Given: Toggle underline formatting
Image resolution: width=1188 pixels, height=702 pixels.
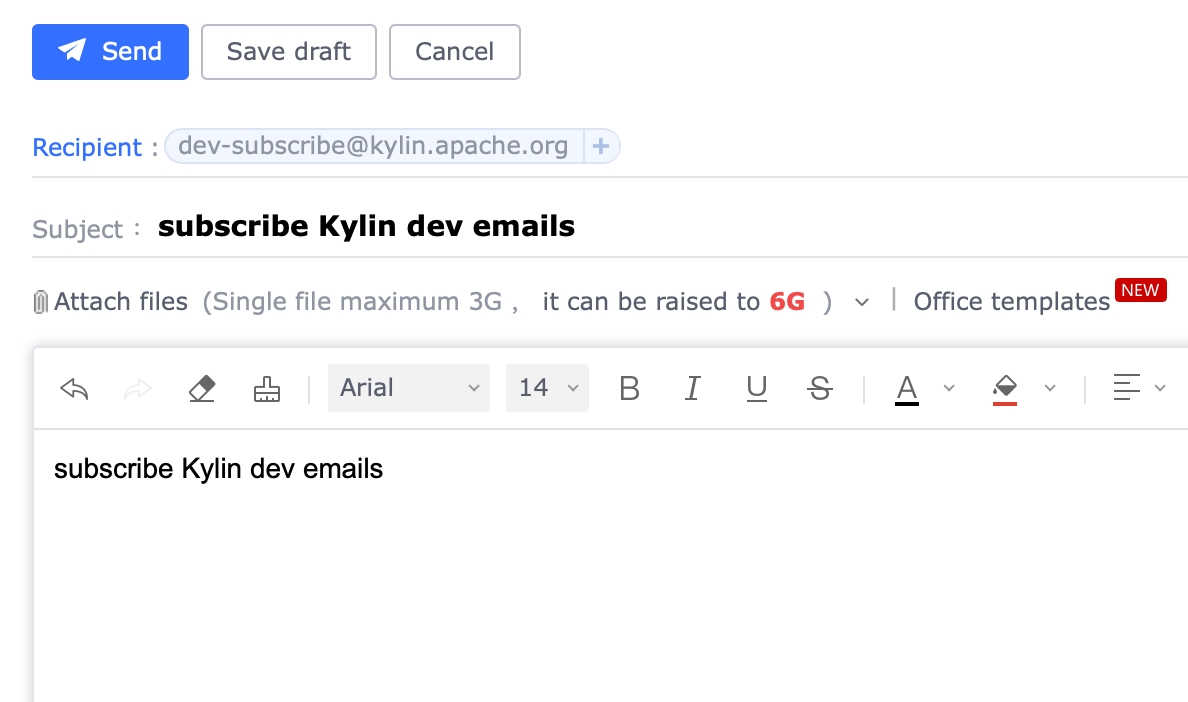Looking at the screenshot, I should pyautogui.click(x=757, y=389).
